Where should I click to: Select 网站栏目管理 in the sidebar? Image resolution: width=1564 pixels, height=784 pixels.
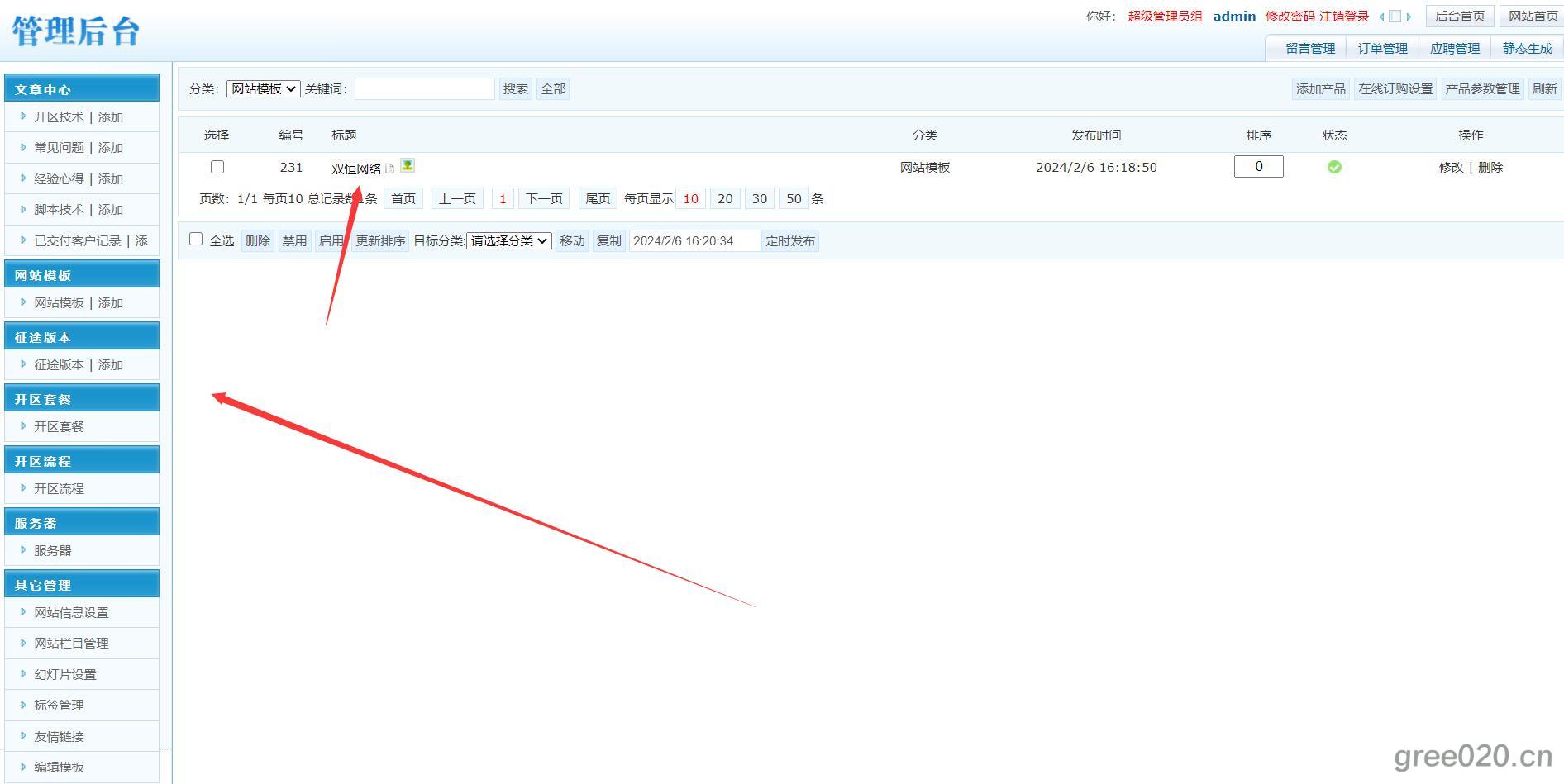click(71, 643)
